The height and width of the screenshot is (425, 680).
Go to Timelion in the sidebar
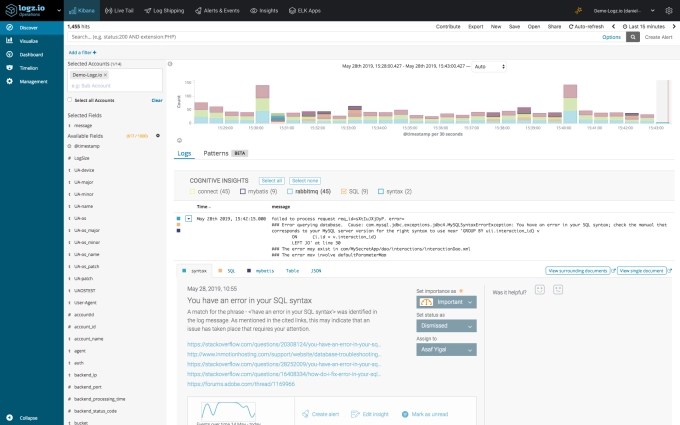click(24, 67)
